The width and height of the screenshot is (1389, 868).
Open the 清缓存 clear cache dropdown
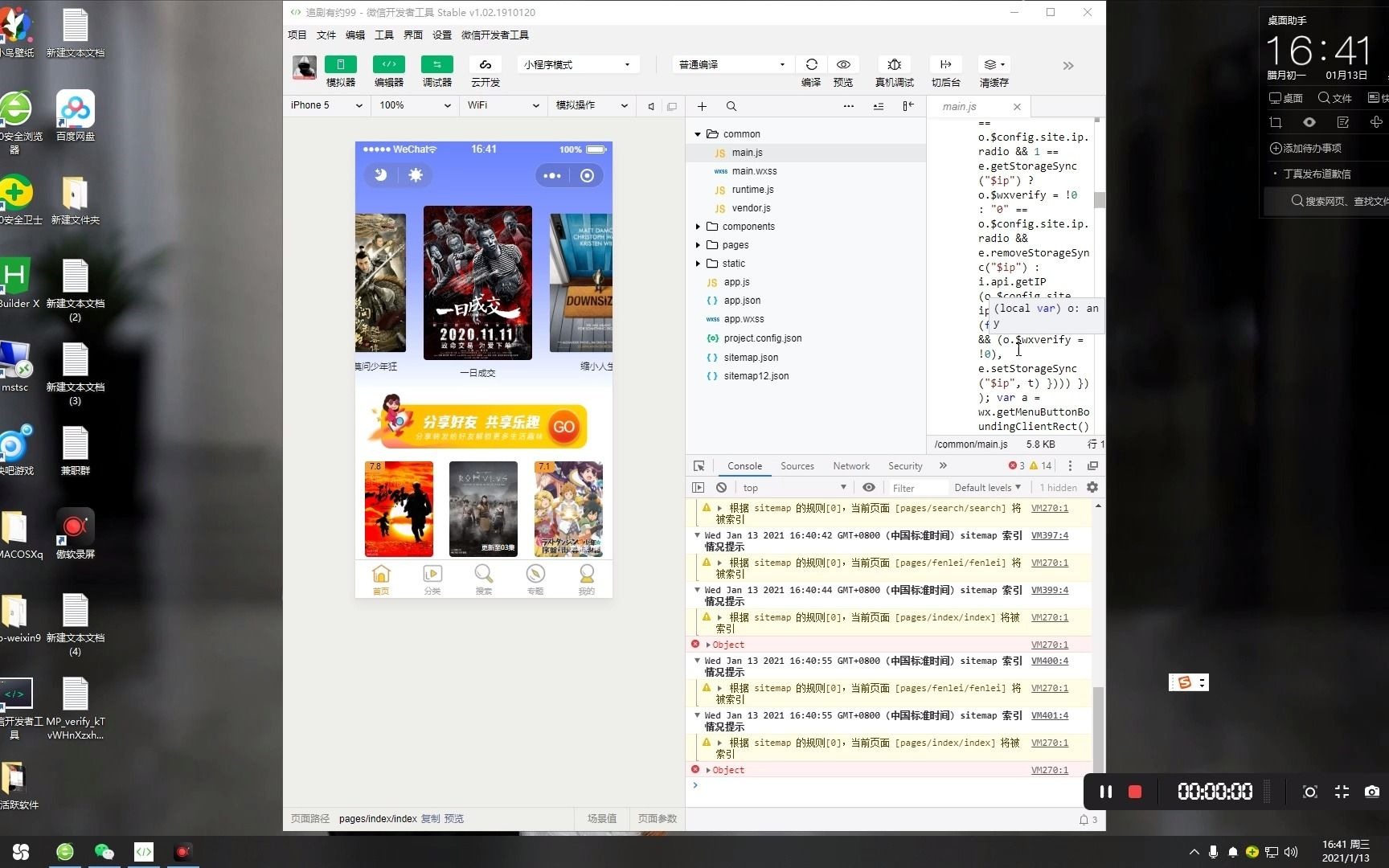(x=994, y=64)
